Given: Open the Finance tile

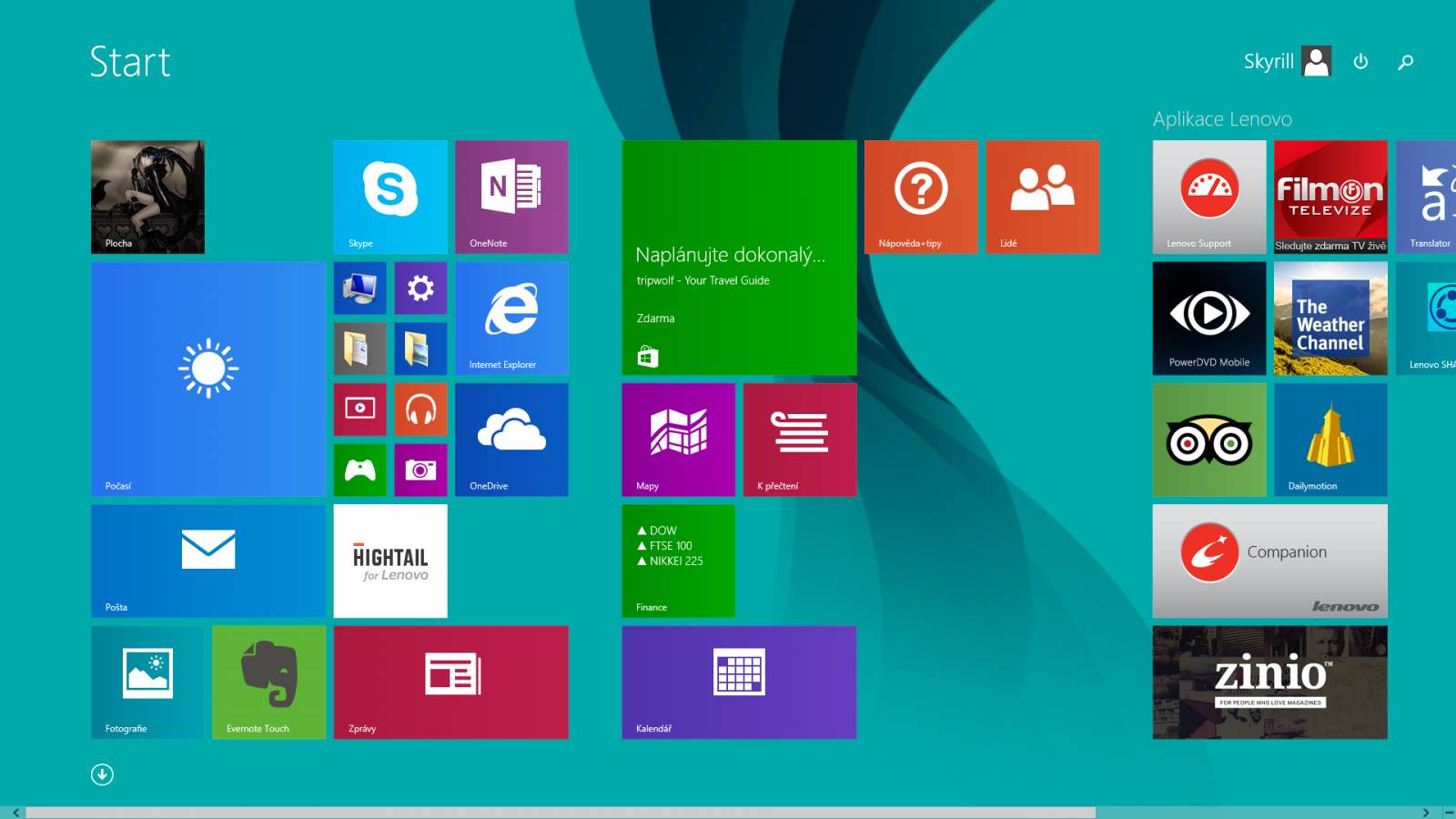Looking at the screenshot, I should point(679,561).
